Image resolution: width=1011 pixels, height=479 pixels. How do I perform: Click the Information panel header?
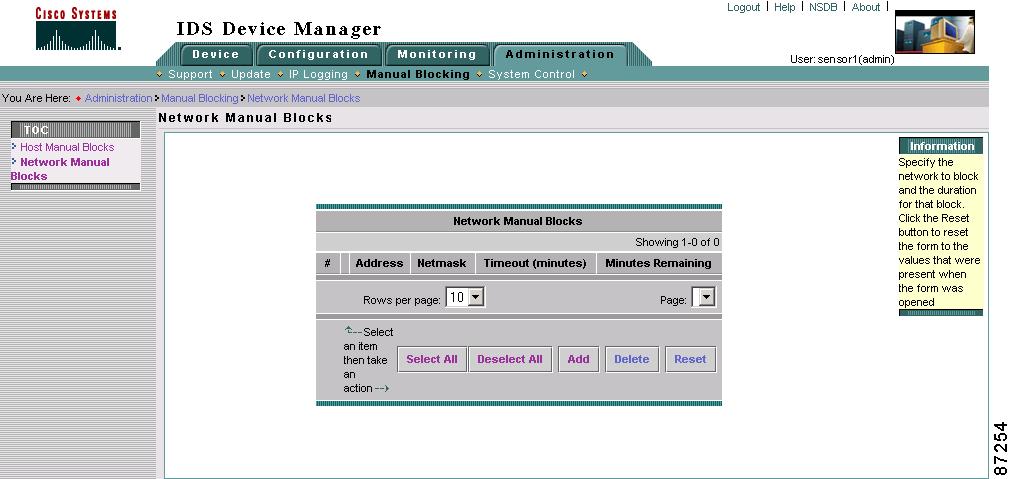pyautogui.click(x=941, y=146)
